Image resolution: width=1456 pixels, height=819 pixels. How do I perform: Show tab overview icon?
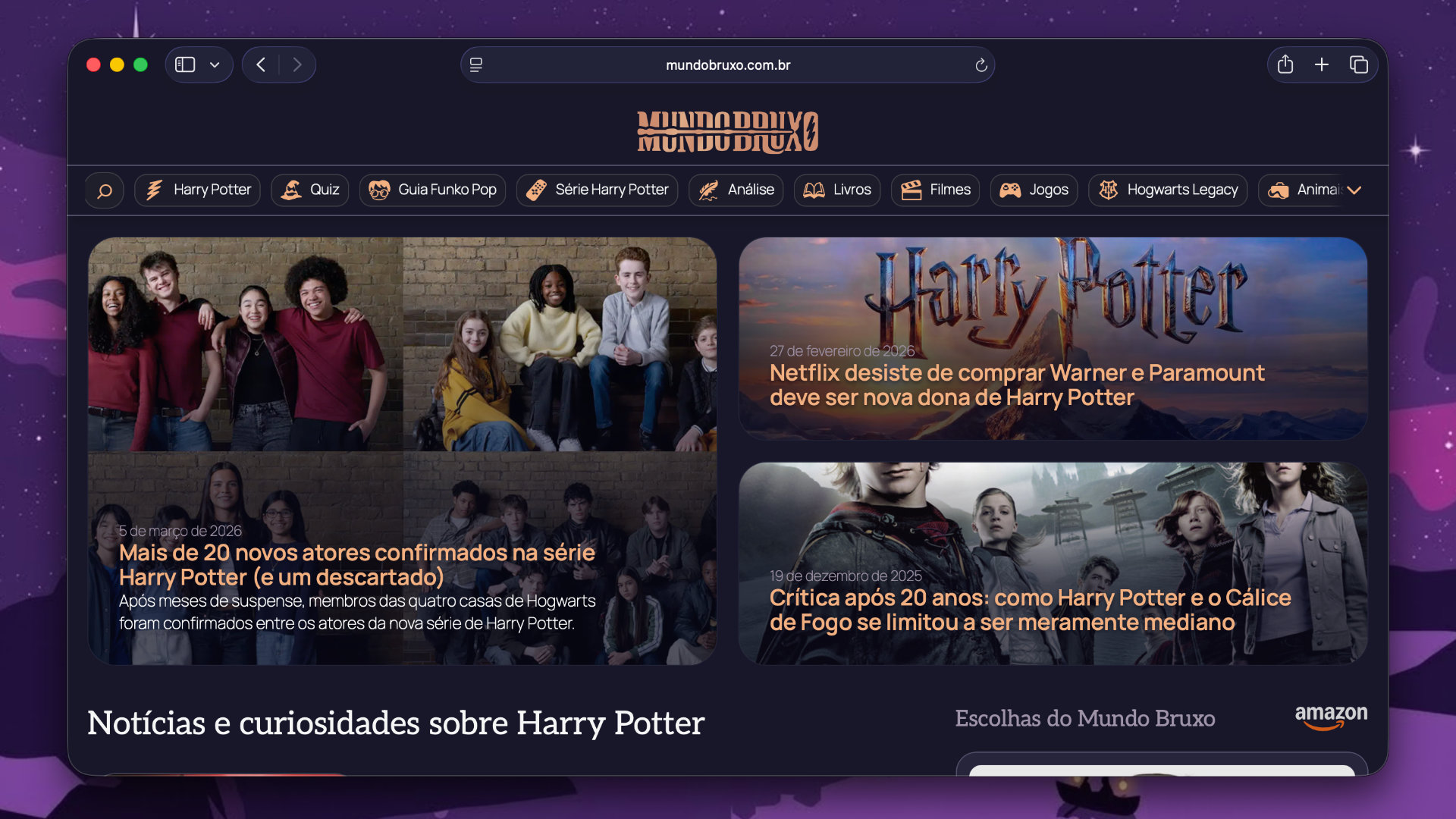(x=1358, y=64)
